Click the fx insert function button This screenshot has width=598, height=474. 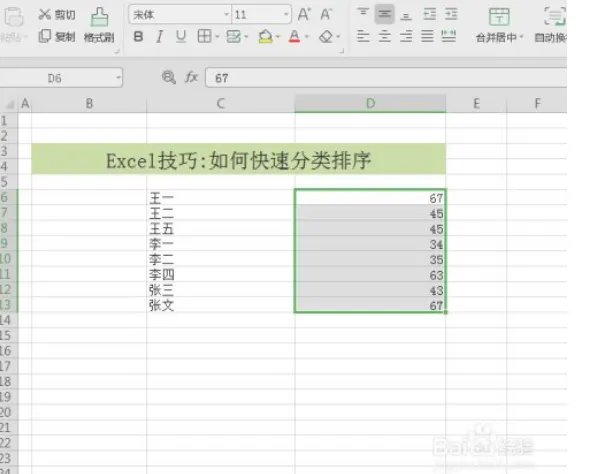191,77
